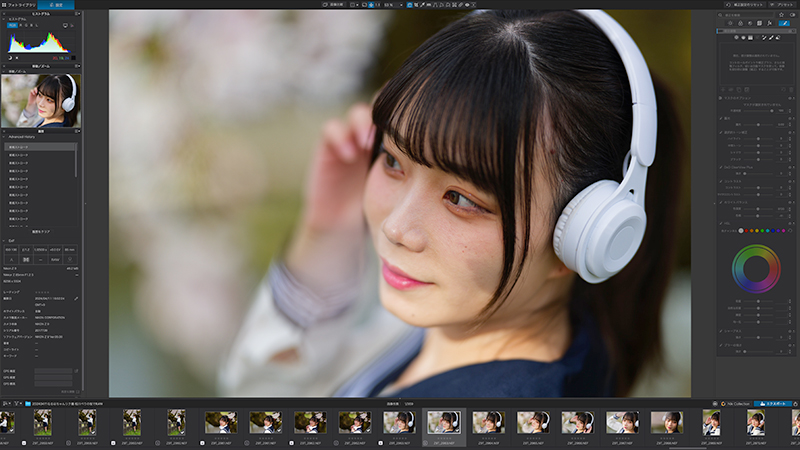Toggle the コントラスト correction checkmark

point(721,181)
